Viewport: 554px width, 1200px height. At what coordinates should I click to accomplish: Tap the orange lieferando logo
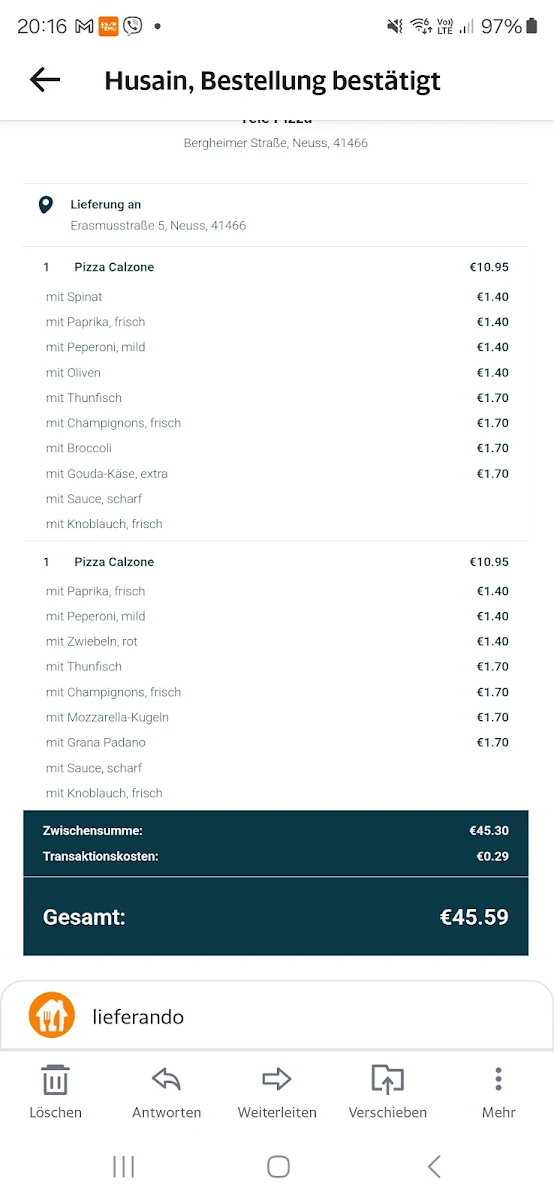pos(51,1016)
